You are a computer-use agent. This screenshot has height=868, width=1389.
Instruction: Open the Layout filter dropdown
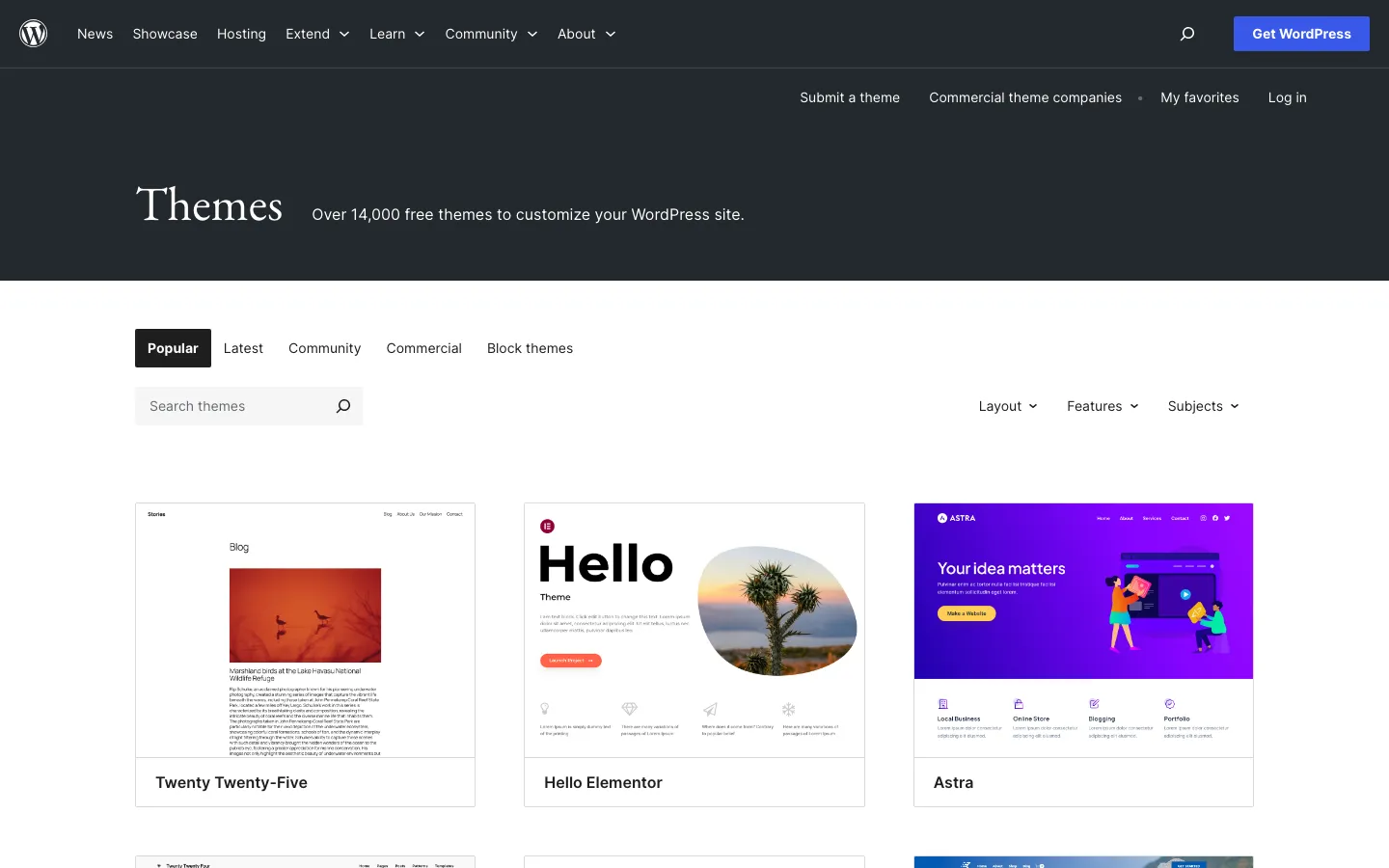click(x=1008, y=406)
